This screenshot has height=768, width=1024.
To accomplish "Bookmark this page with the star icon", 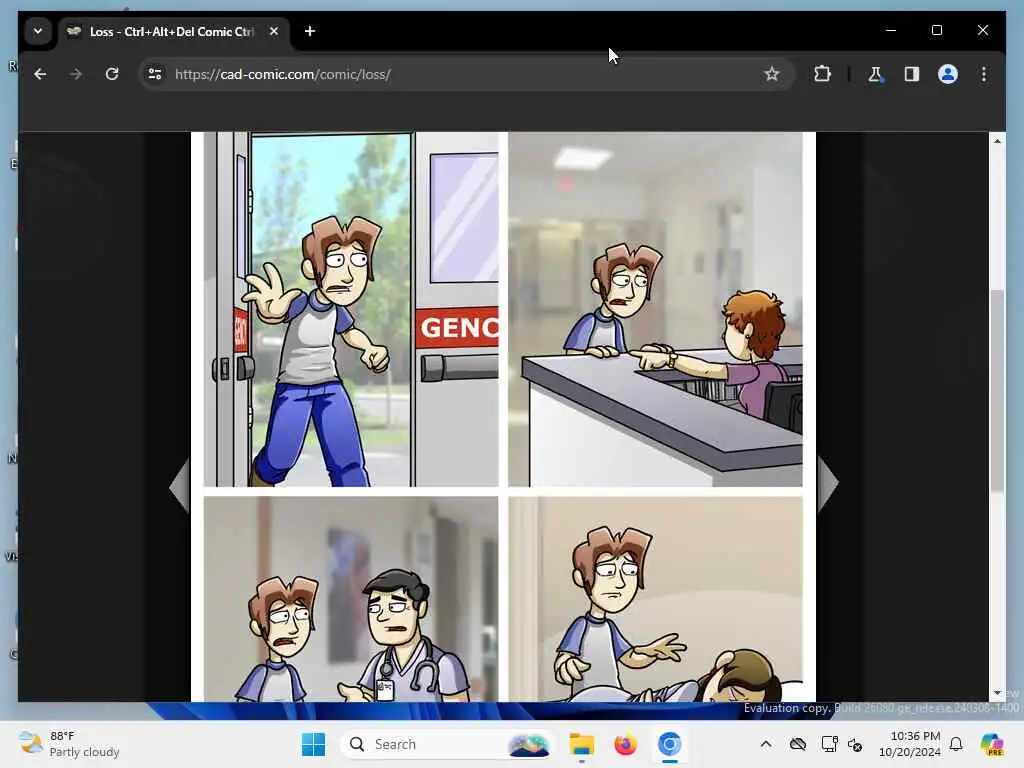I will point(771,74).
